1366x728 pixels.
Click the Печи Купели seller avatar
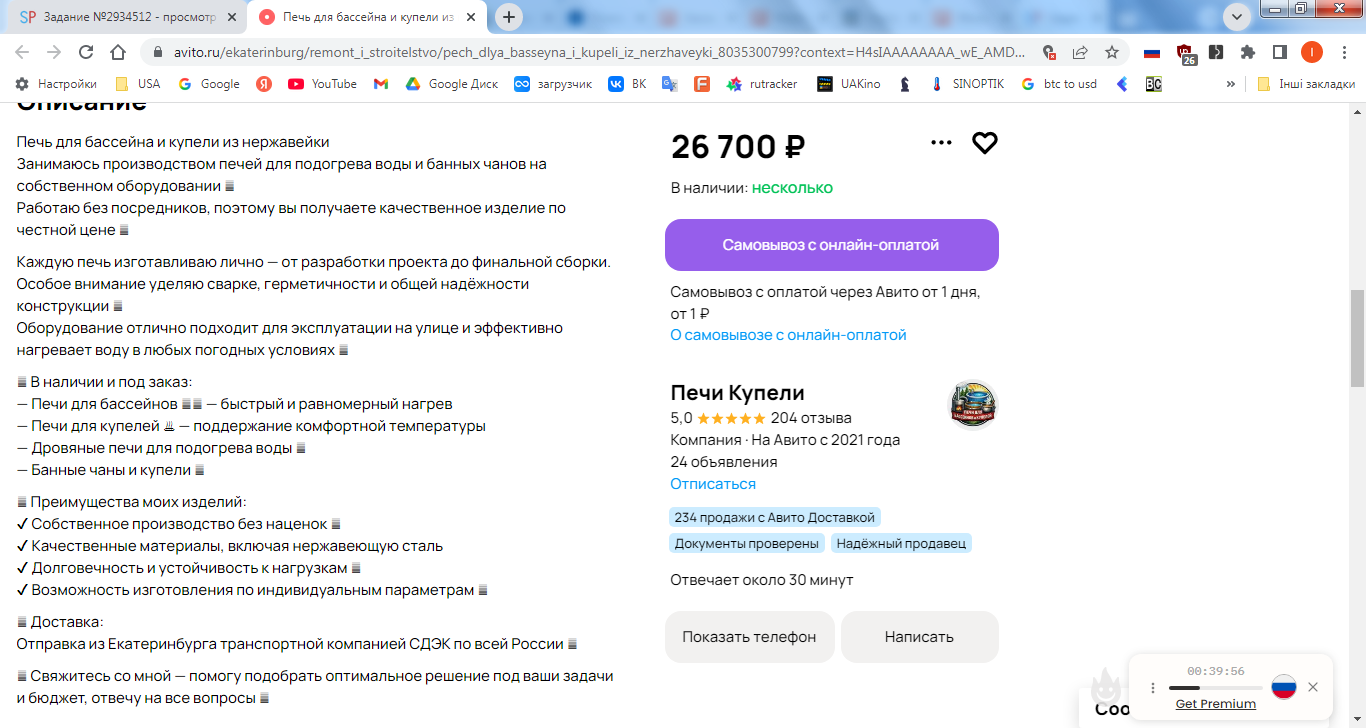(972, 404)
